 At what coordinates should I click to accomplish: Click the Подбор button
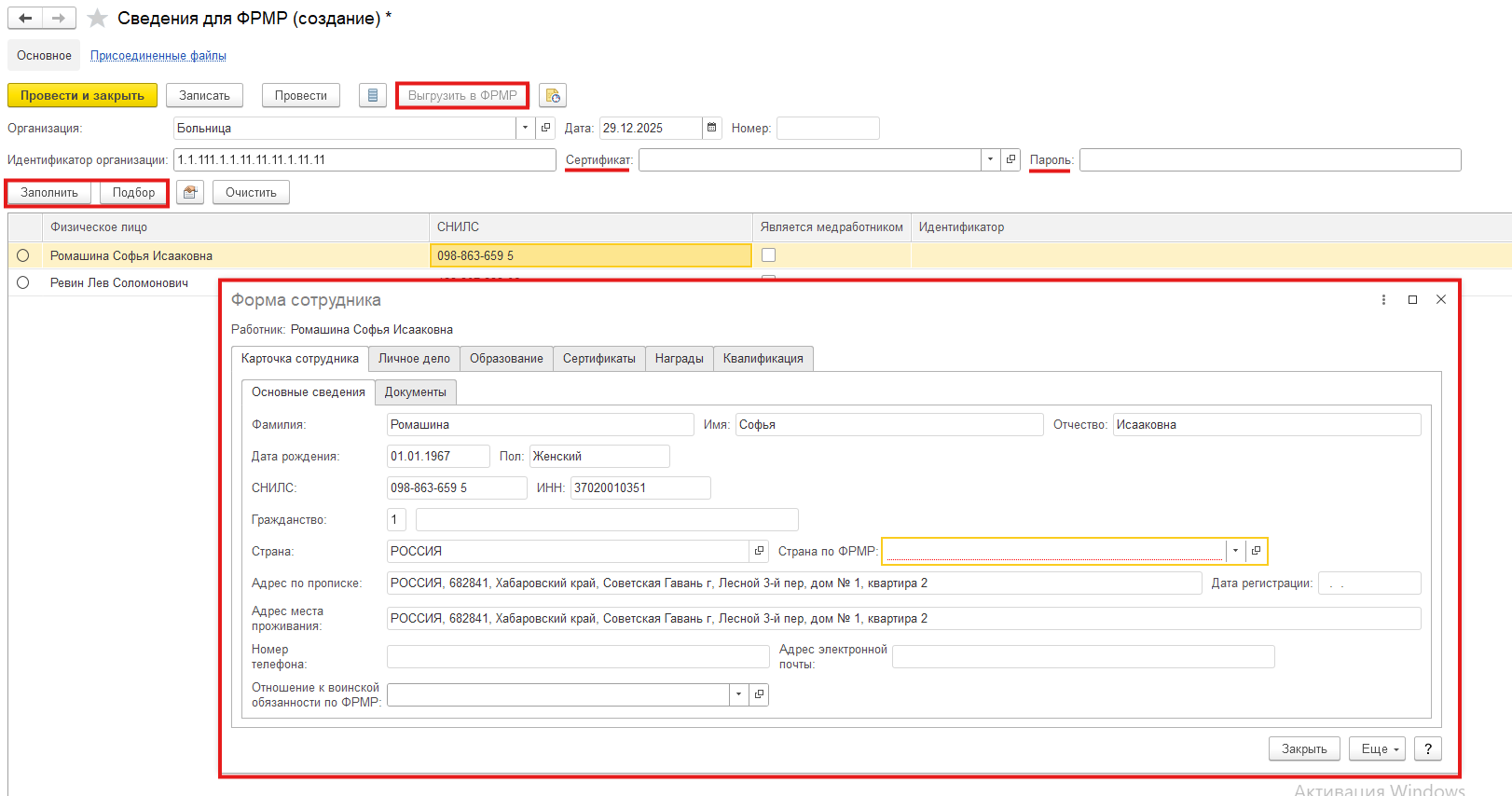coord(134,192)
